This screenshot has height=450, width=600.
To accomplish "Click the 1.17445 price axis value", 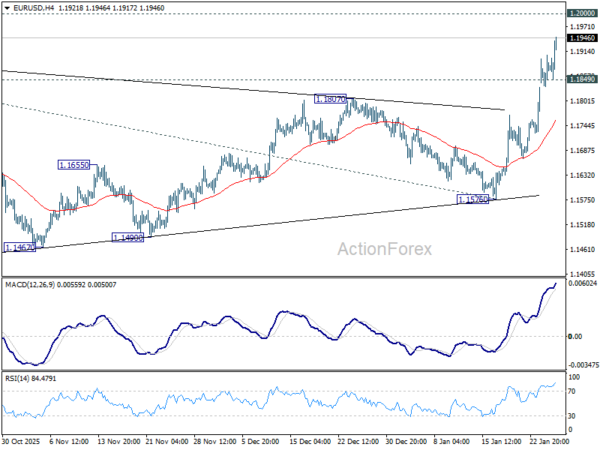I will tap(582, 126).
